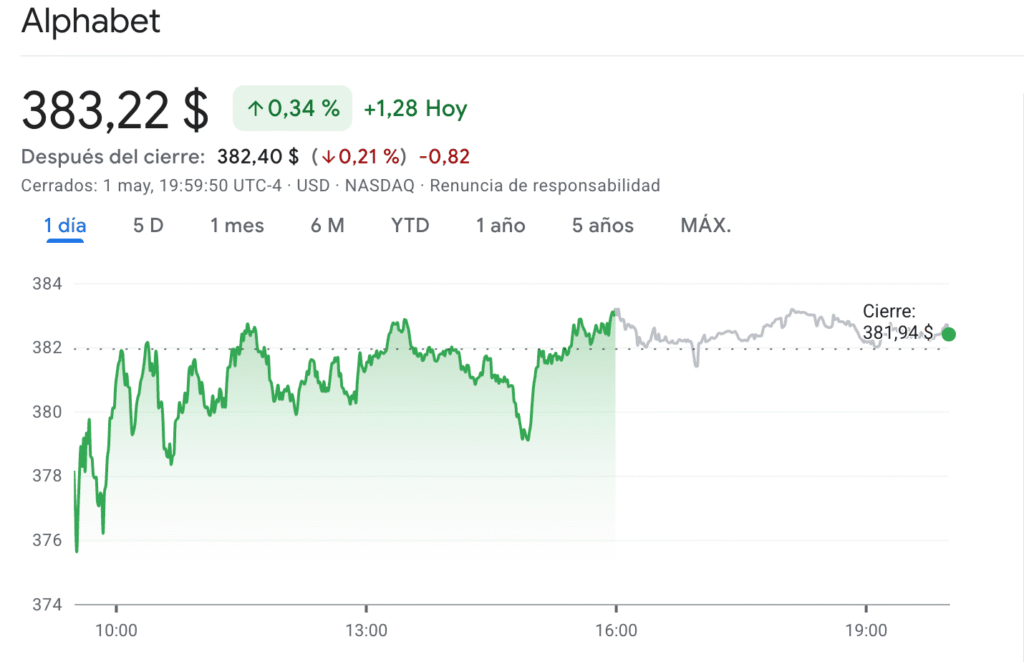Click the Cierre: 381,94 $ label

click(898, 322)
